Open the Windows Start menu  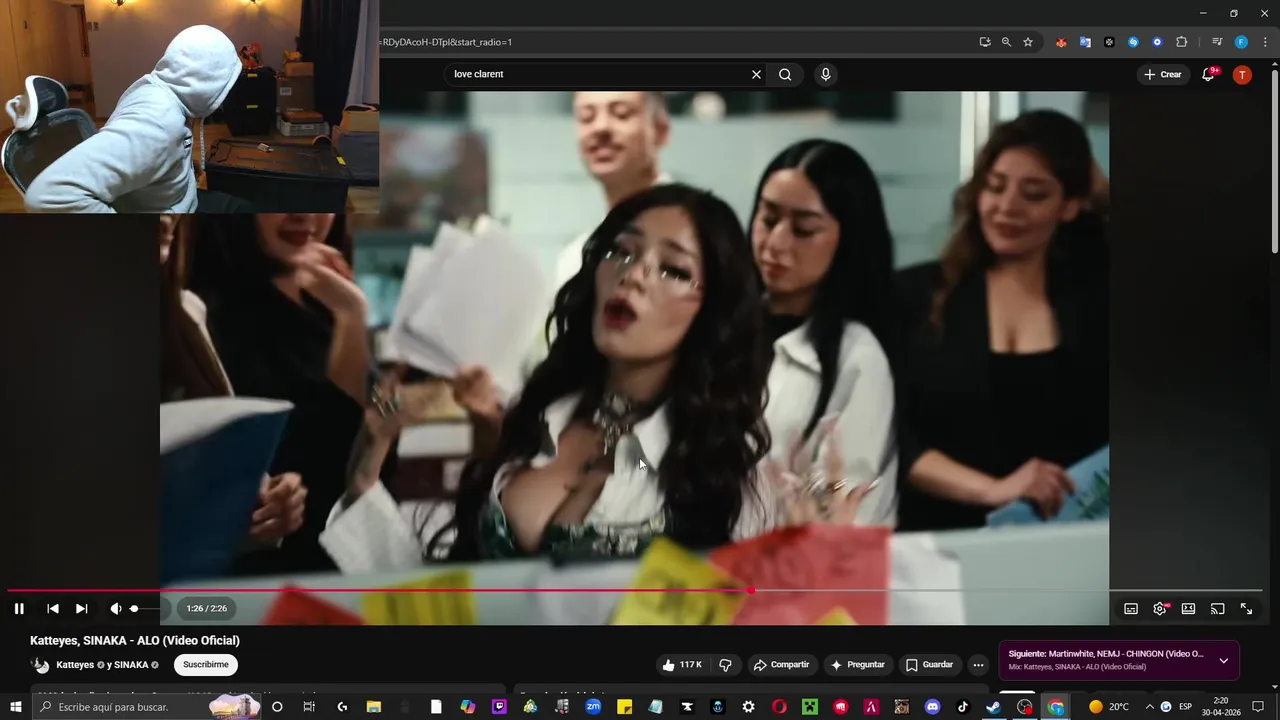pos(15,707)
